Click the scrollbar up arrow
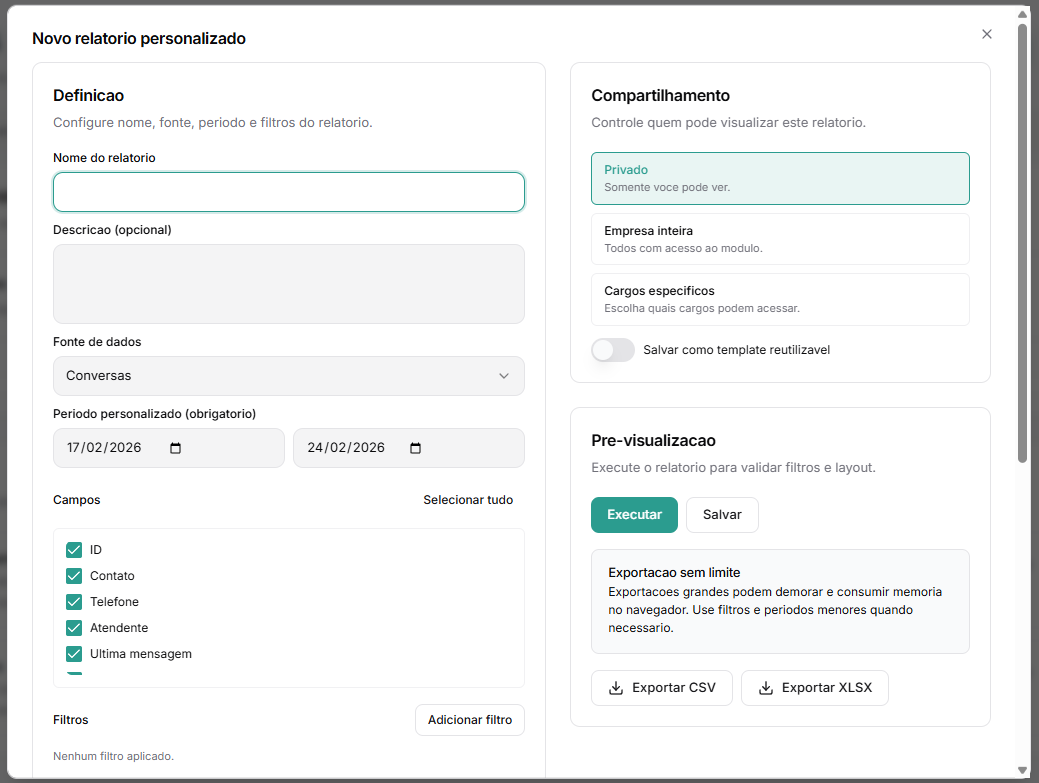This screenshot has width=1039, height=783. [x=1023, y=14]
